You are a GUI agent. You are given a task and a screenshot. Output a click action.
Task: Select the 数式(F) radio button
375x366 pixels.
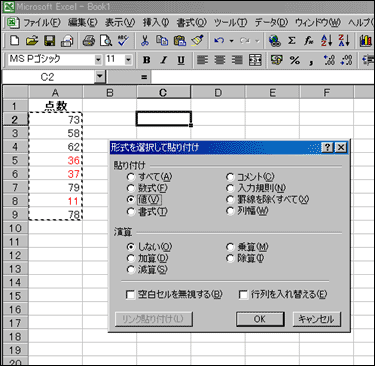(131, 188)
